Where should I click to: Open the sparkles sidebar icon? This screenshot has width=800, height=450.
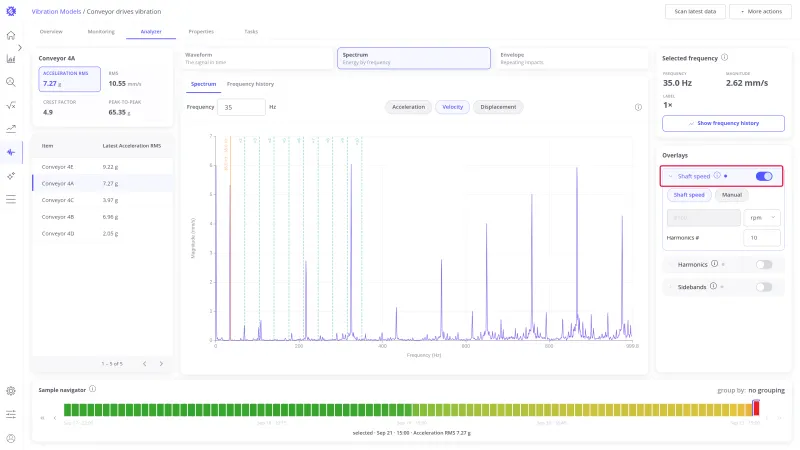click(11, 176)
